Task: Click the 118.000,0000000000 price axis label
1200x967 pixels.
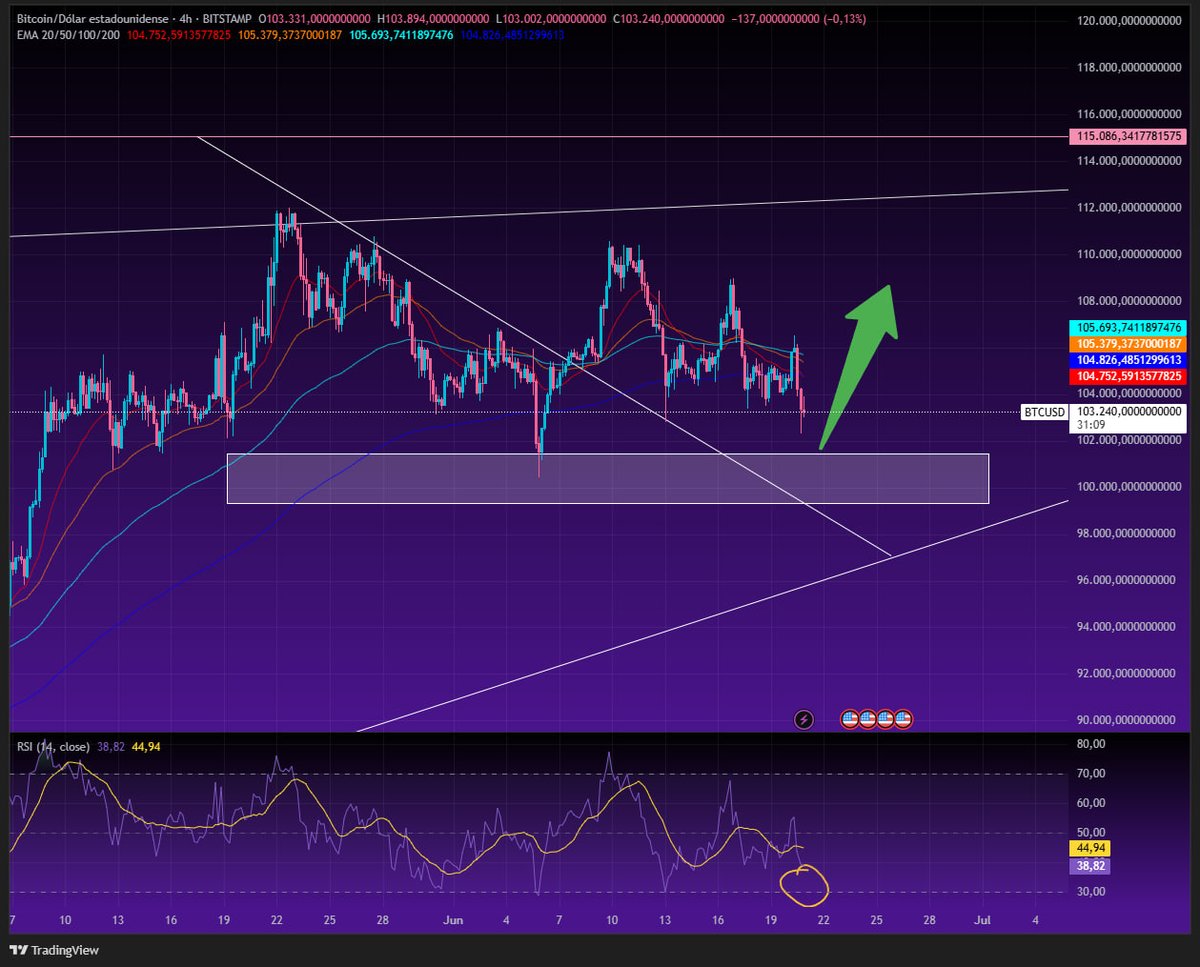Action: [x=1128, y=67]
